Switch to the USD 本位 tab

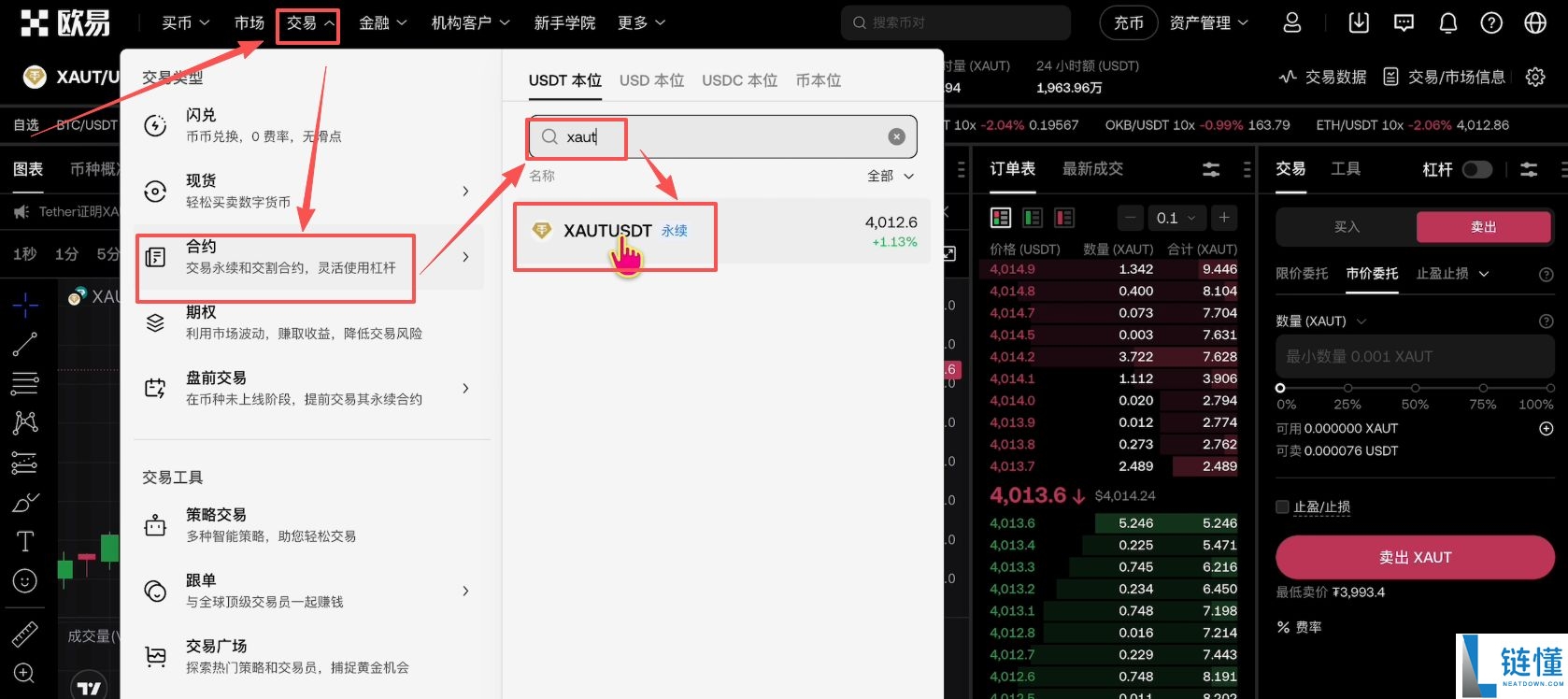point(651,80)
